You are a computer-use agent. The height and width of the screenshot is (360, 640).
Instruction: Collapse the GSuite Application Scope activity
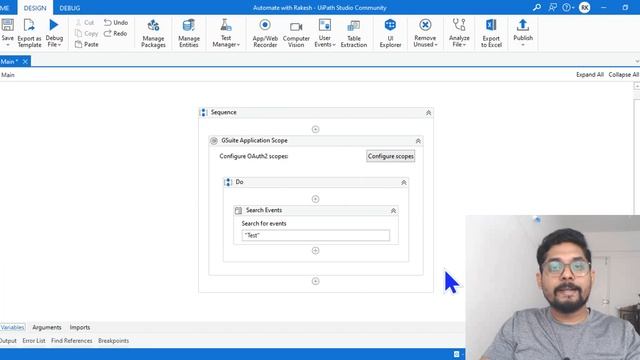click(418, 141)
